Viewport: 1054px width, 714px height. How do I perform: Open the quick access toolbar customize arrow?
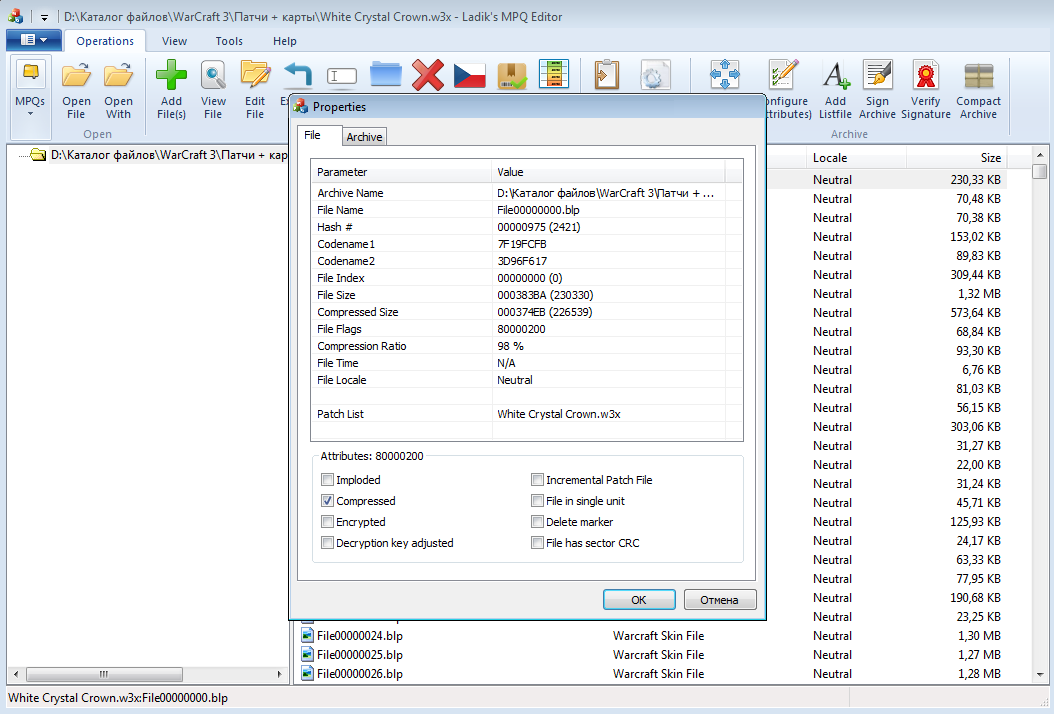(44, 17)
